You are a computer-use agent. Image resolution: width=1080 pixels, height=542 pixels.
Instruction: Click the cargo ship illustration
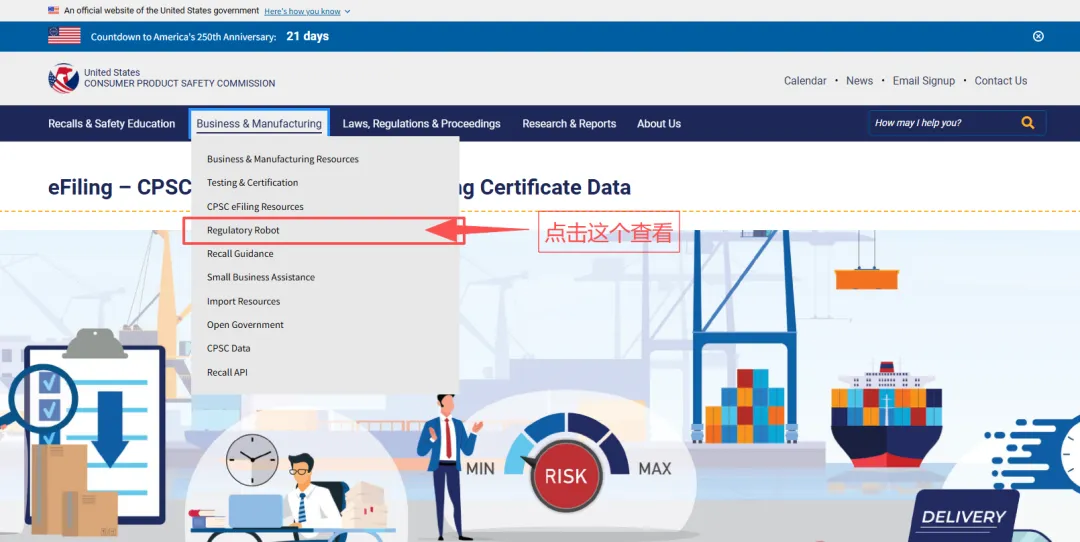tap(886, 416)
